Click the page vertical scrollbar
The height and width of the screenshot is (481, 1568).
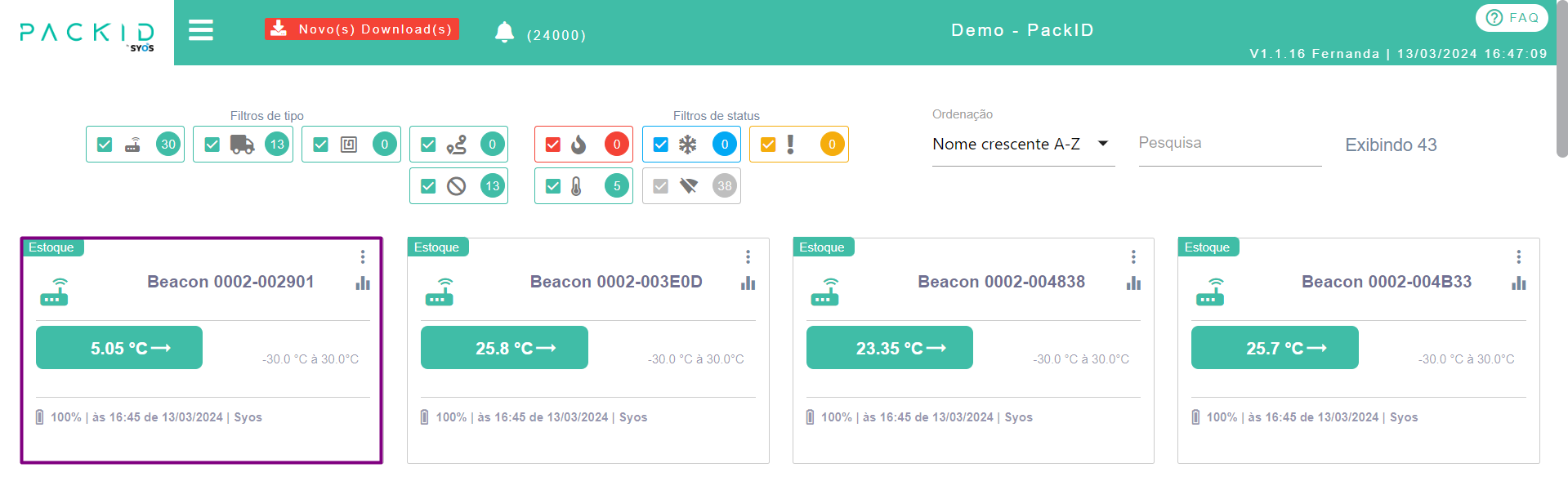click(1561, 82)
